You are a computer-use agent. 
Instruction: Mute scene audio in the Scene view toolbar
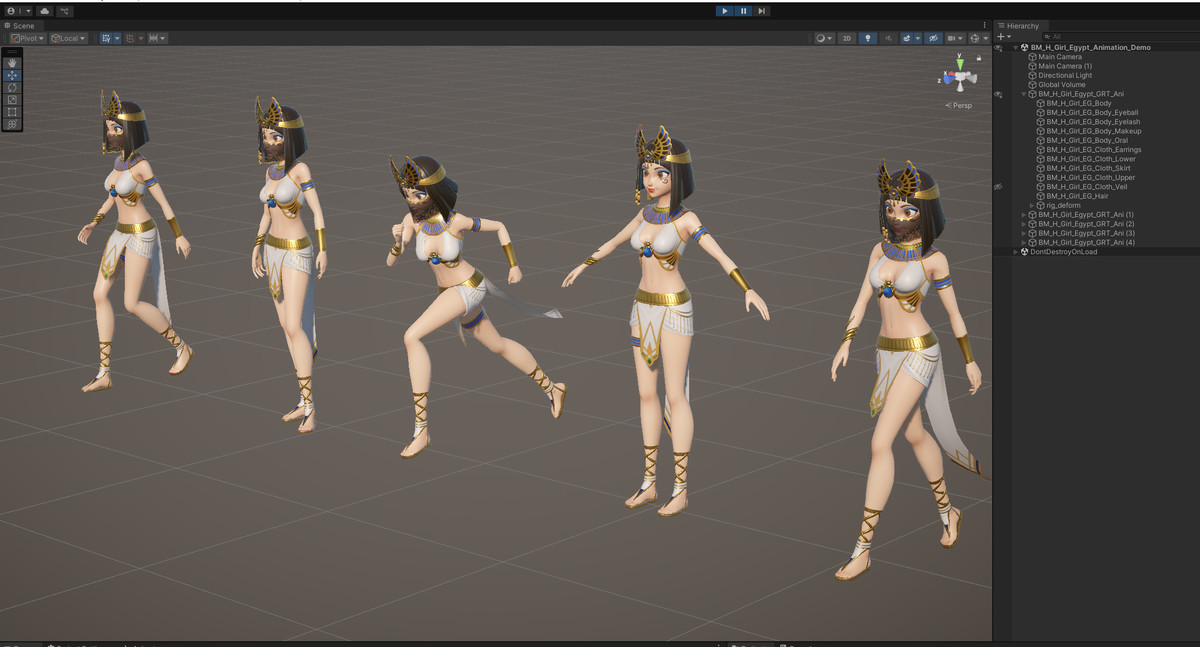pos(889,37)
